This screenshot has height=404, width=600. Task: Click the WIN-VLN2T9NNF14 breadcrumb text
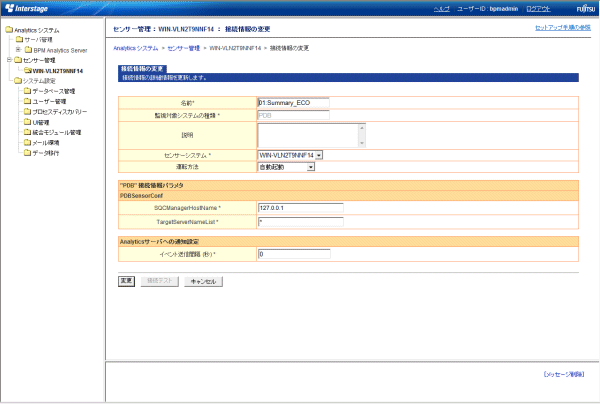235,48
